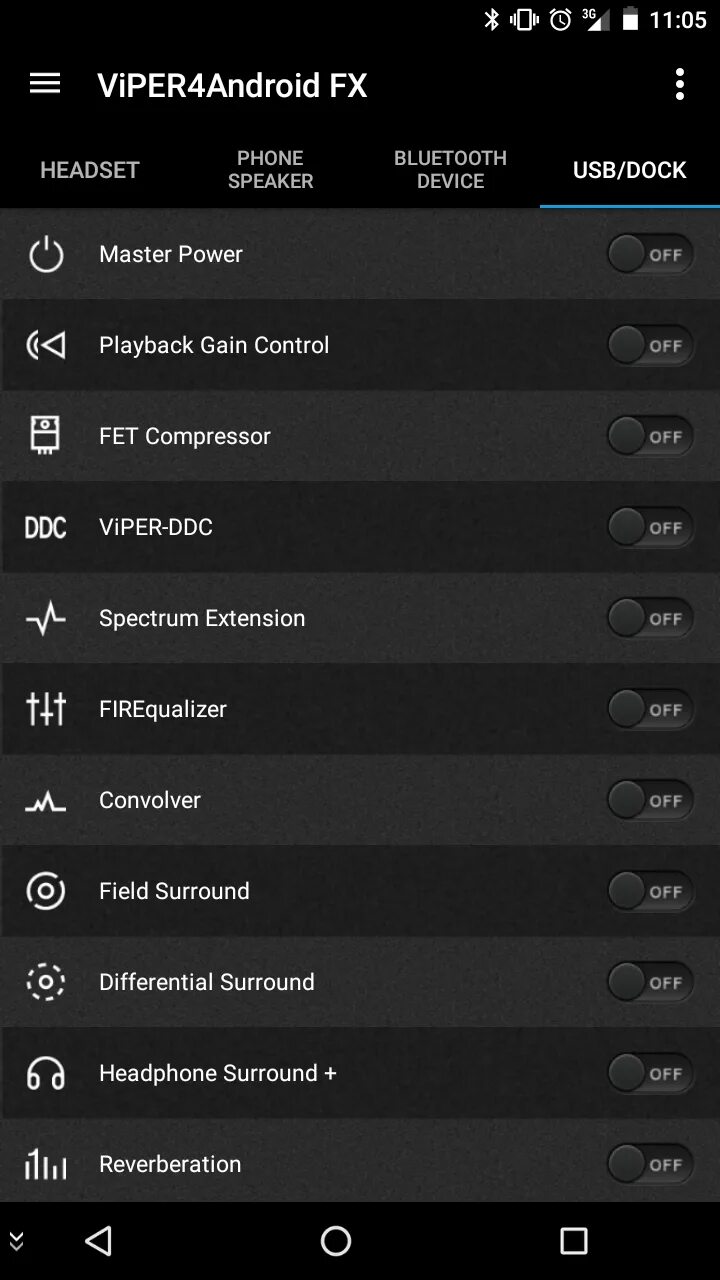Tap the Playback Gain Control speaker icon
The height and width of the screenshot is (1280, 720).
point(46,345)
